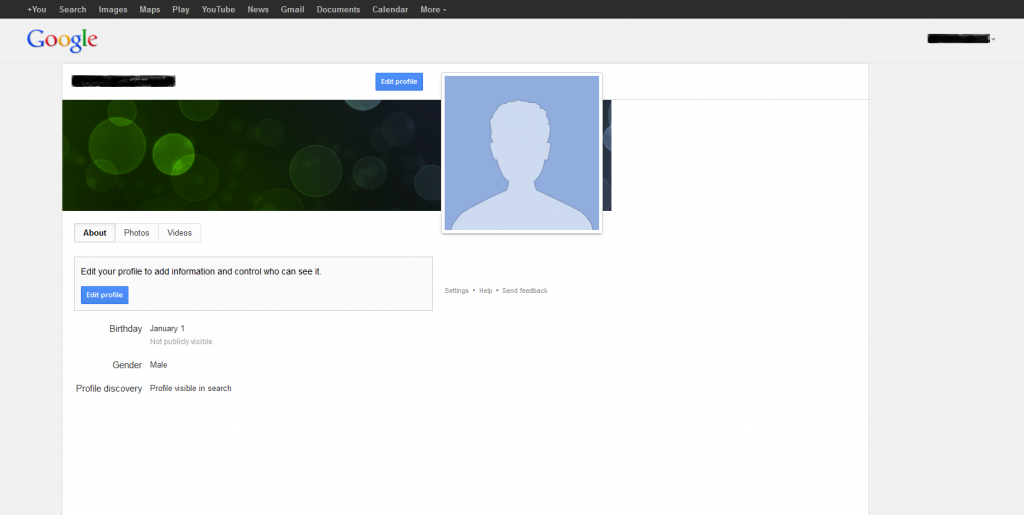Open the Help link

click(485, 290)
